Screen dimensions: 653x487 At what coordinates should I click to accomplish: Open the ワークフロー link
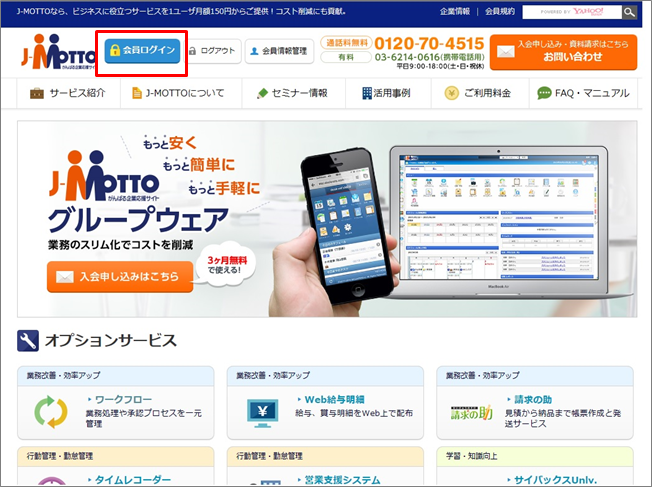(x=123, y=400)
